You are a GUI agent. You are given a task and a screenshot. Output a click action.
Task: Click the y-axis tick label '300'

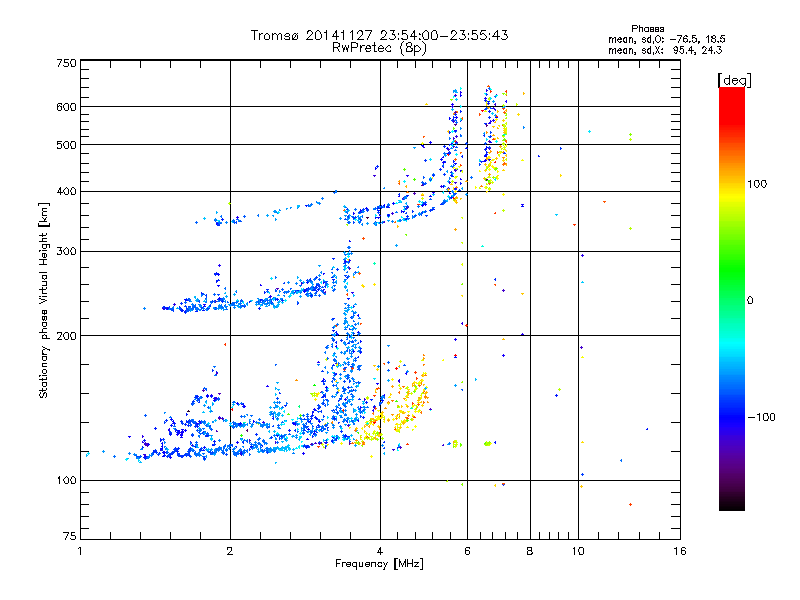[x=67, y=252]
